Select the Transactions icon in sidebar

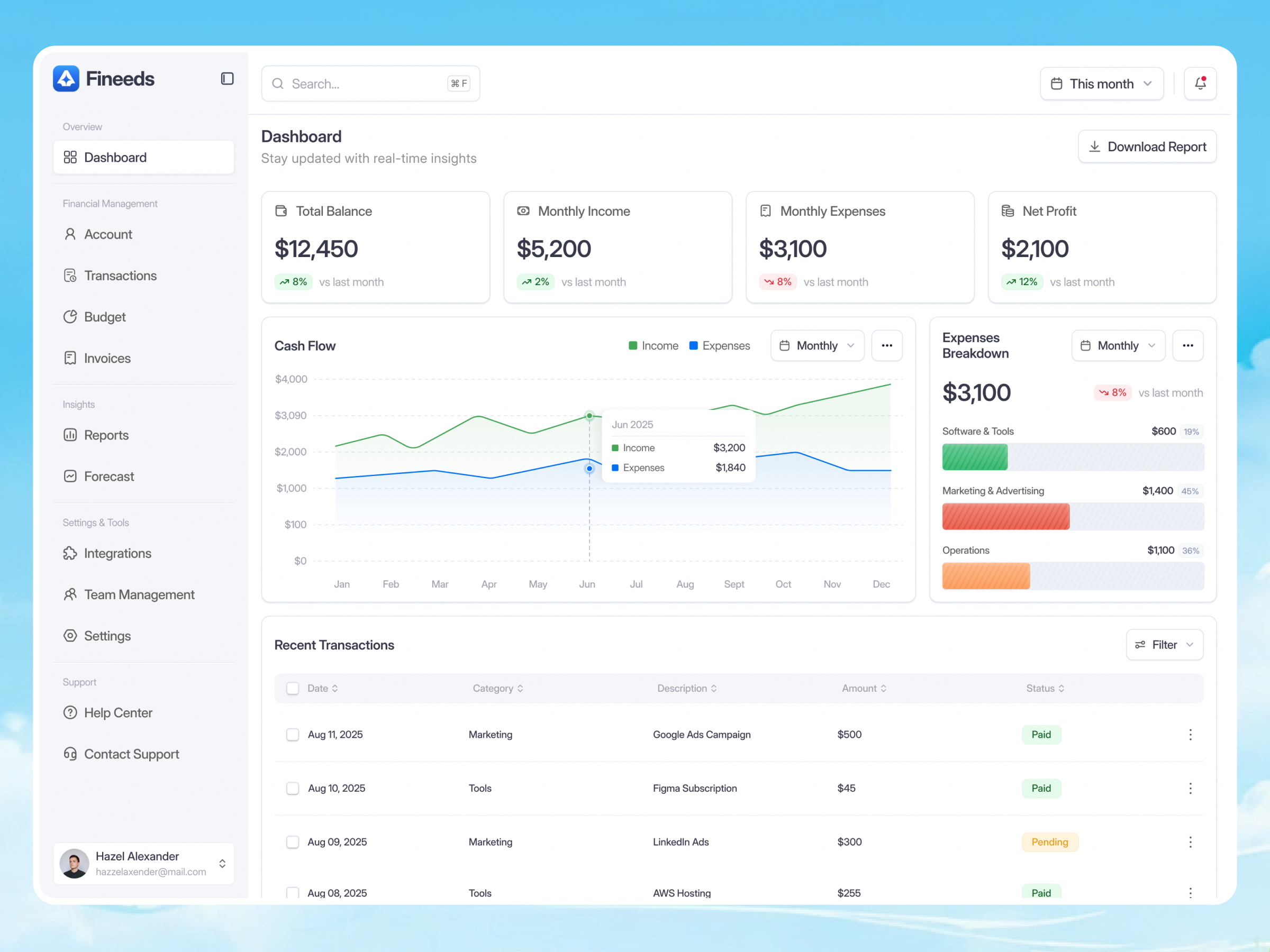69,275
